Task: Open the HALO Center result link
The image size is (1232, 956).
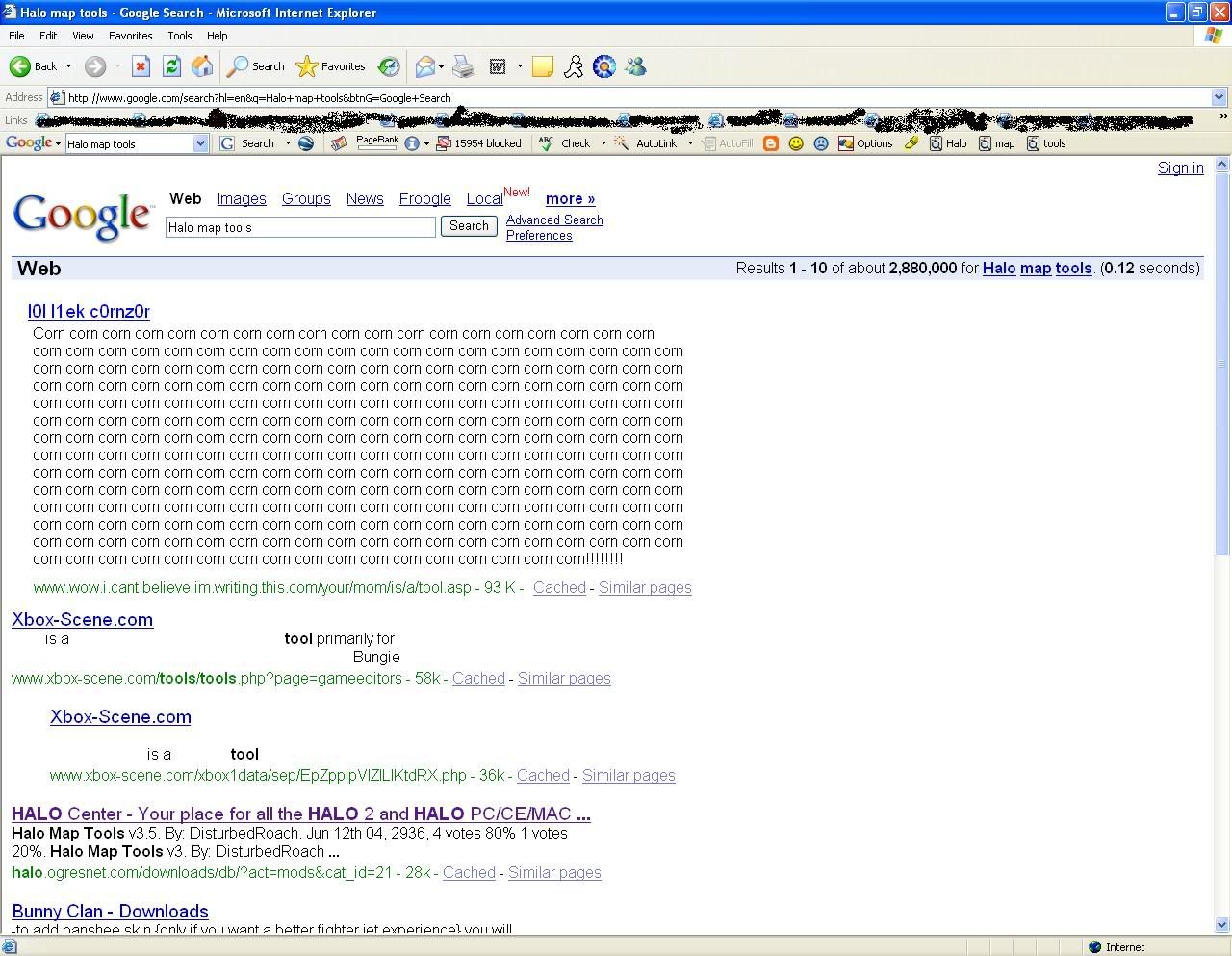Action: coord(301,814)
